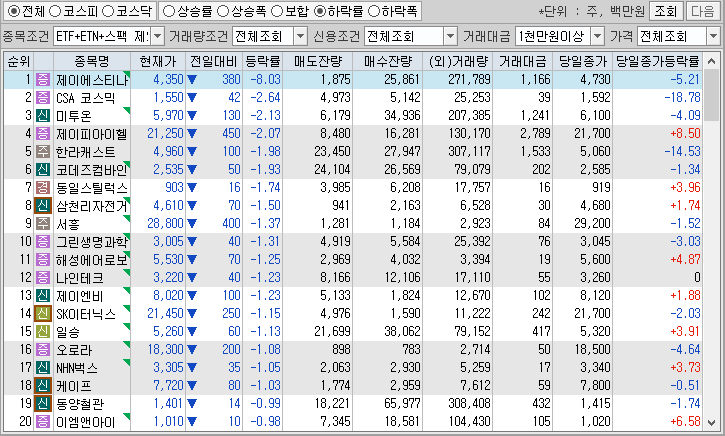Select stock name SK이터닉스
The width and height of the screenshot is (725, 436).
point(86,314)
